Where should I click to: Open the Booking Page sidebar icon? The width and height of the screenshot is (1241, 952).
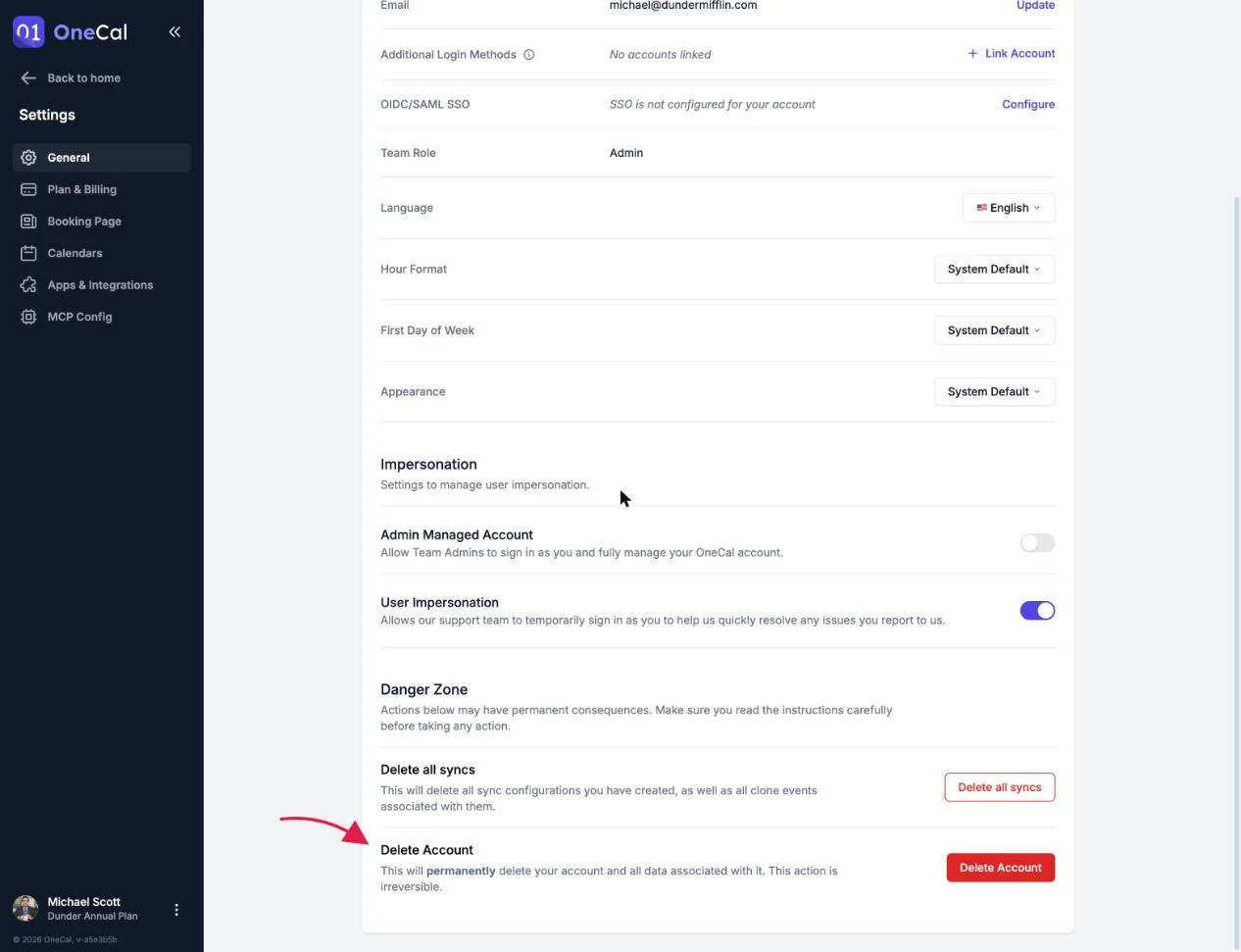[x=28, y=222]
